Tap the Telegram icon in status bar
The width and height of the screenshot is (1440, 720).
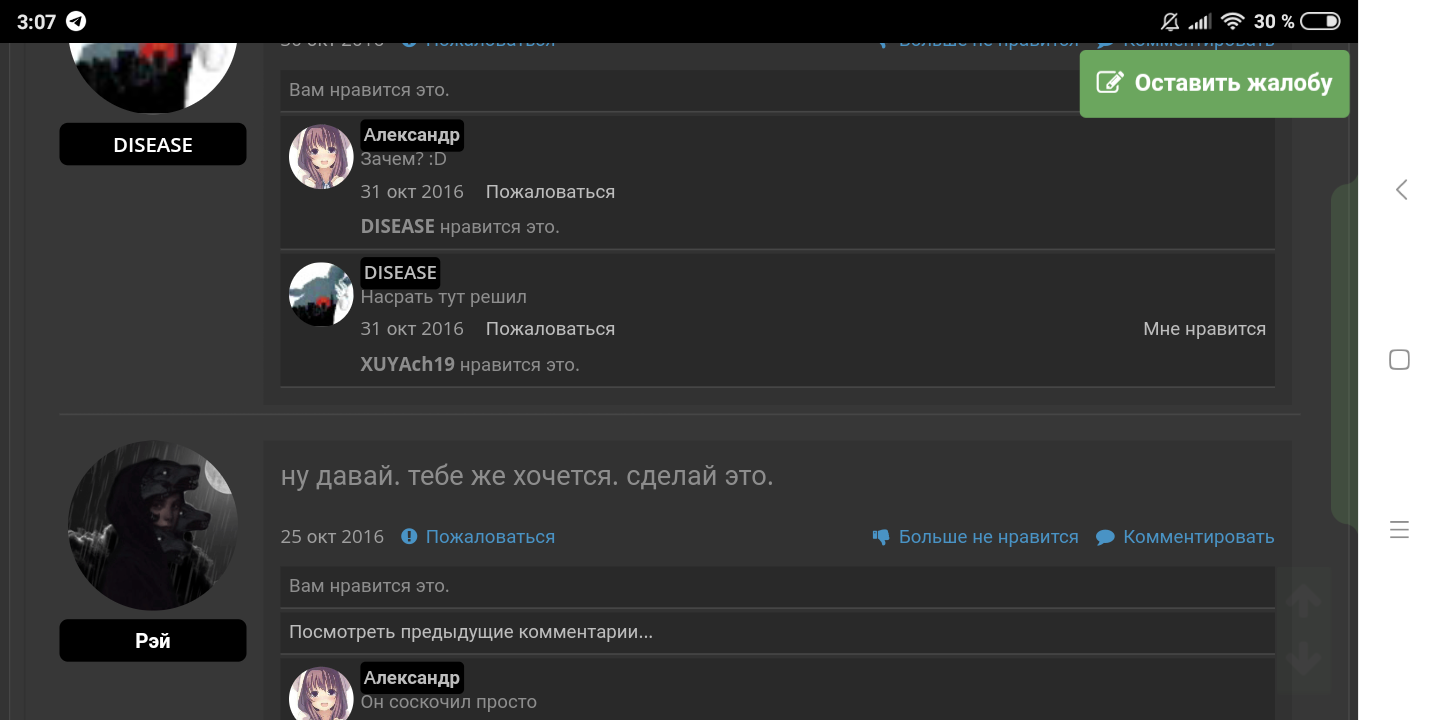coord(76,21)
